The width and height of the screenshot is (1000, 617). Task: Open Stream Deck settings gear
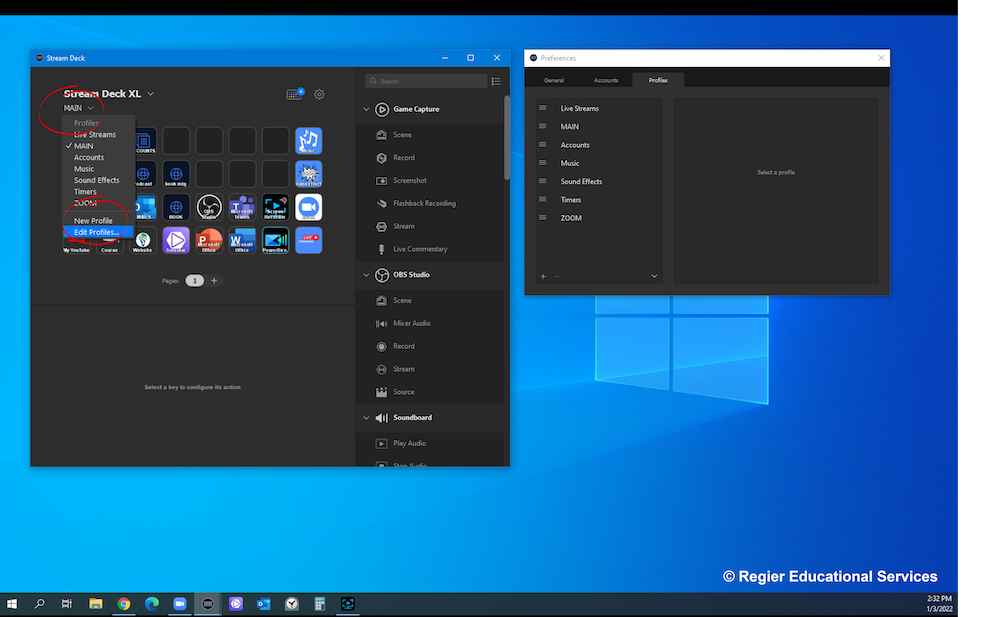[320, 94]
